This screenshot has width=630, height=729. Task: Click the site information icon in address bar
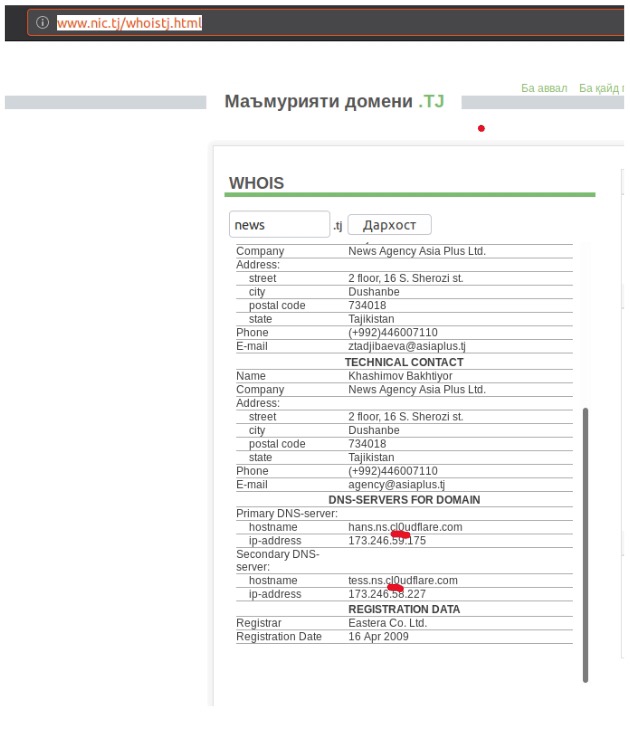43,22
